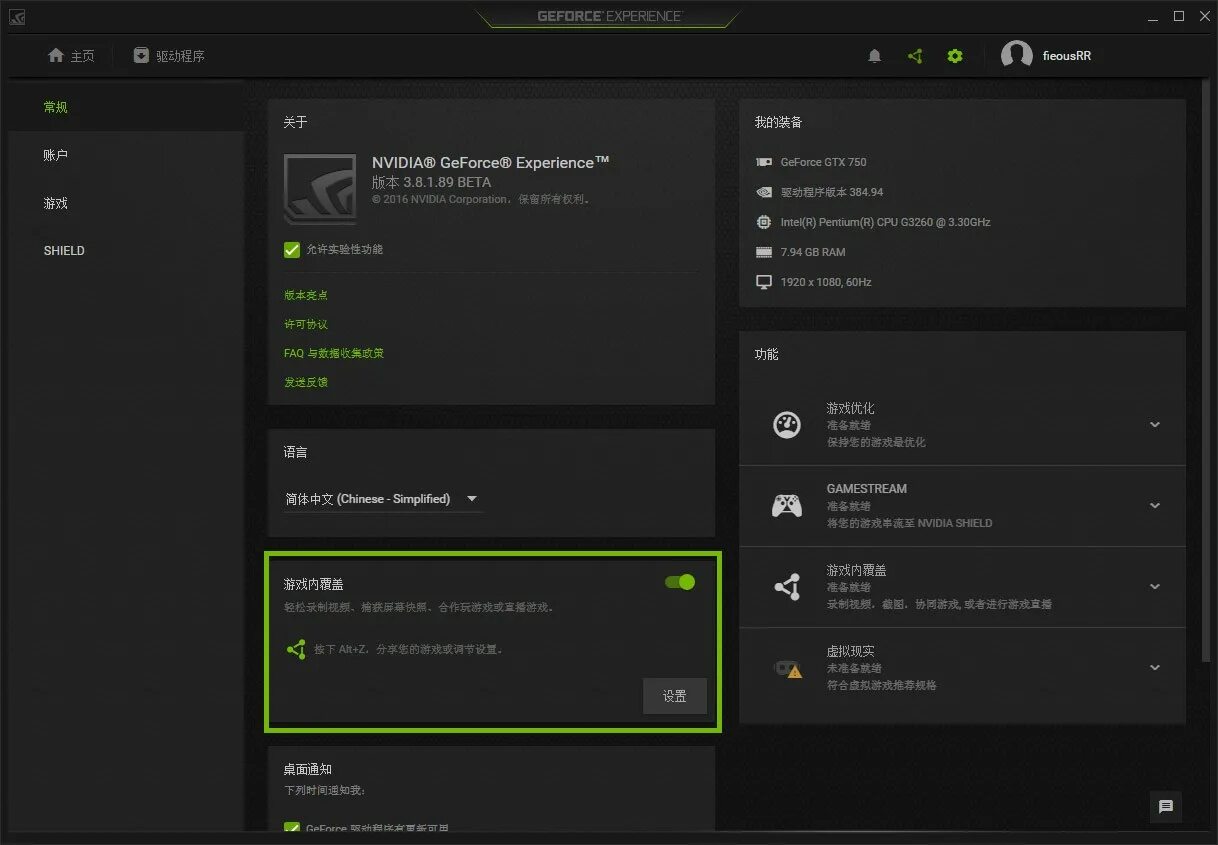Screen dimensions: 1218x845
Task: Go to 驱动程序 drivers tab
Action: [169, 56]
